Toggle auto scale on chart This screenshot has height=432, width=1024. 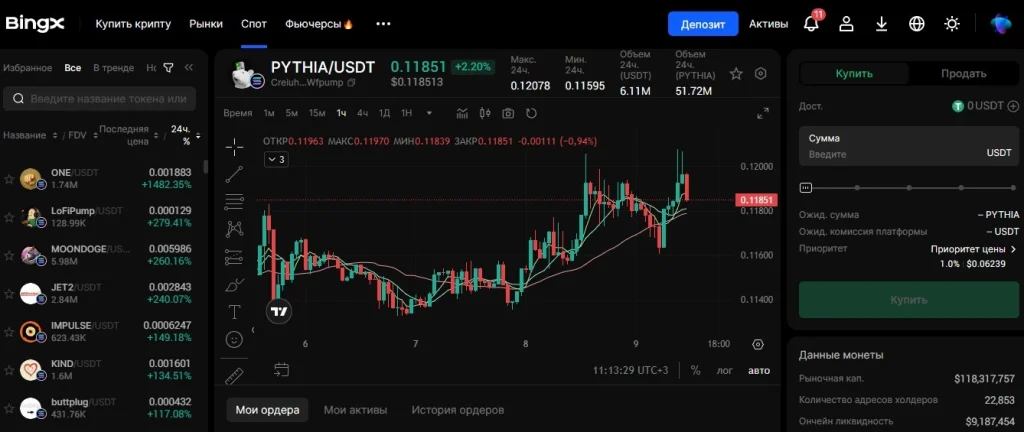759,371
